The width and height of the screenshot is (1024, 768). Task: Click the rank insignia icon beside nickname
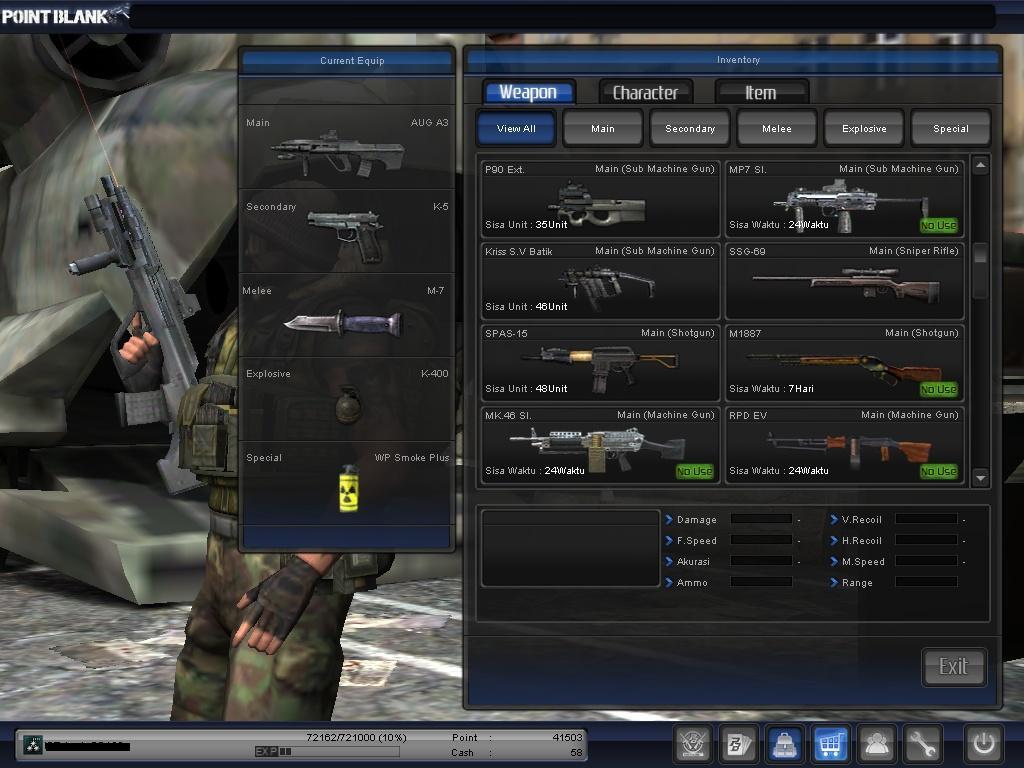[33, 744]
